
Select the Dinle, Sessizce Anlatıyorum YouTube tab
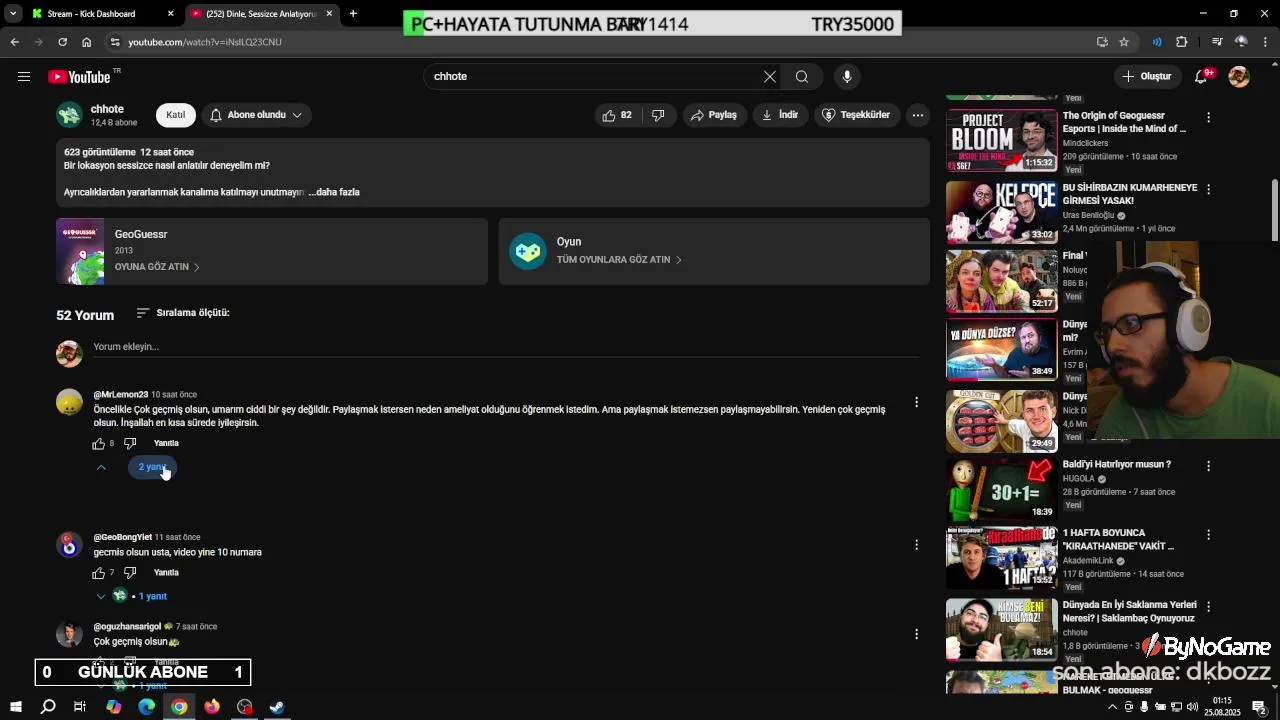pyautogui.click(x=262, y=14)
